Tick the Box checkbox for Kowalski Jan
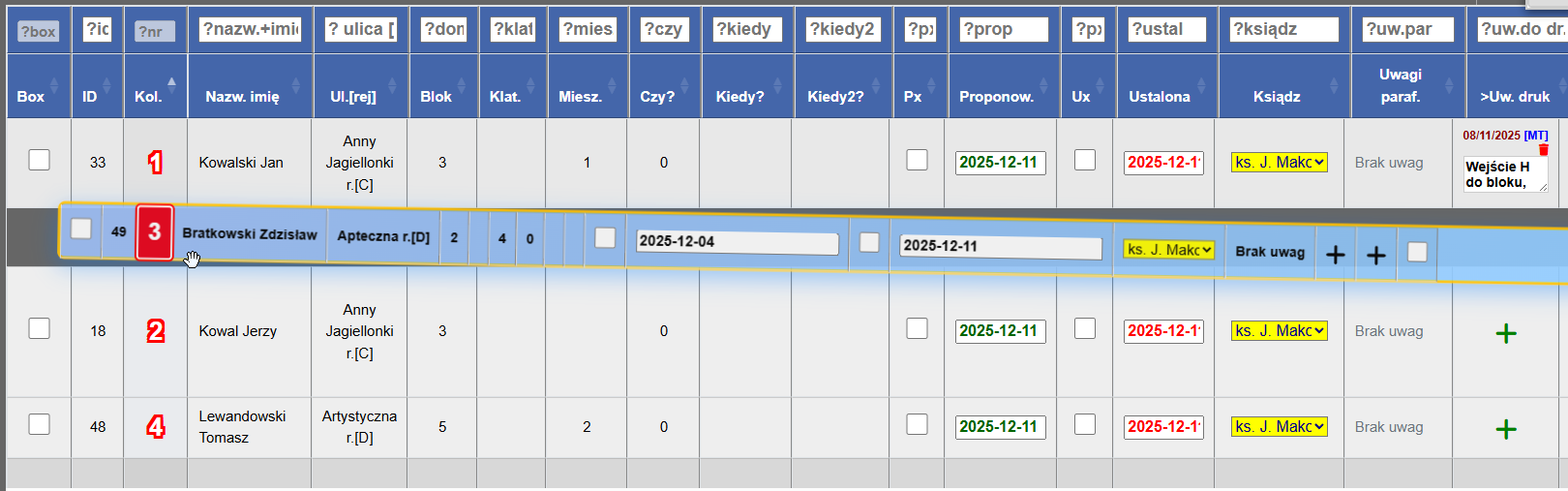 [x=39, y=160]
